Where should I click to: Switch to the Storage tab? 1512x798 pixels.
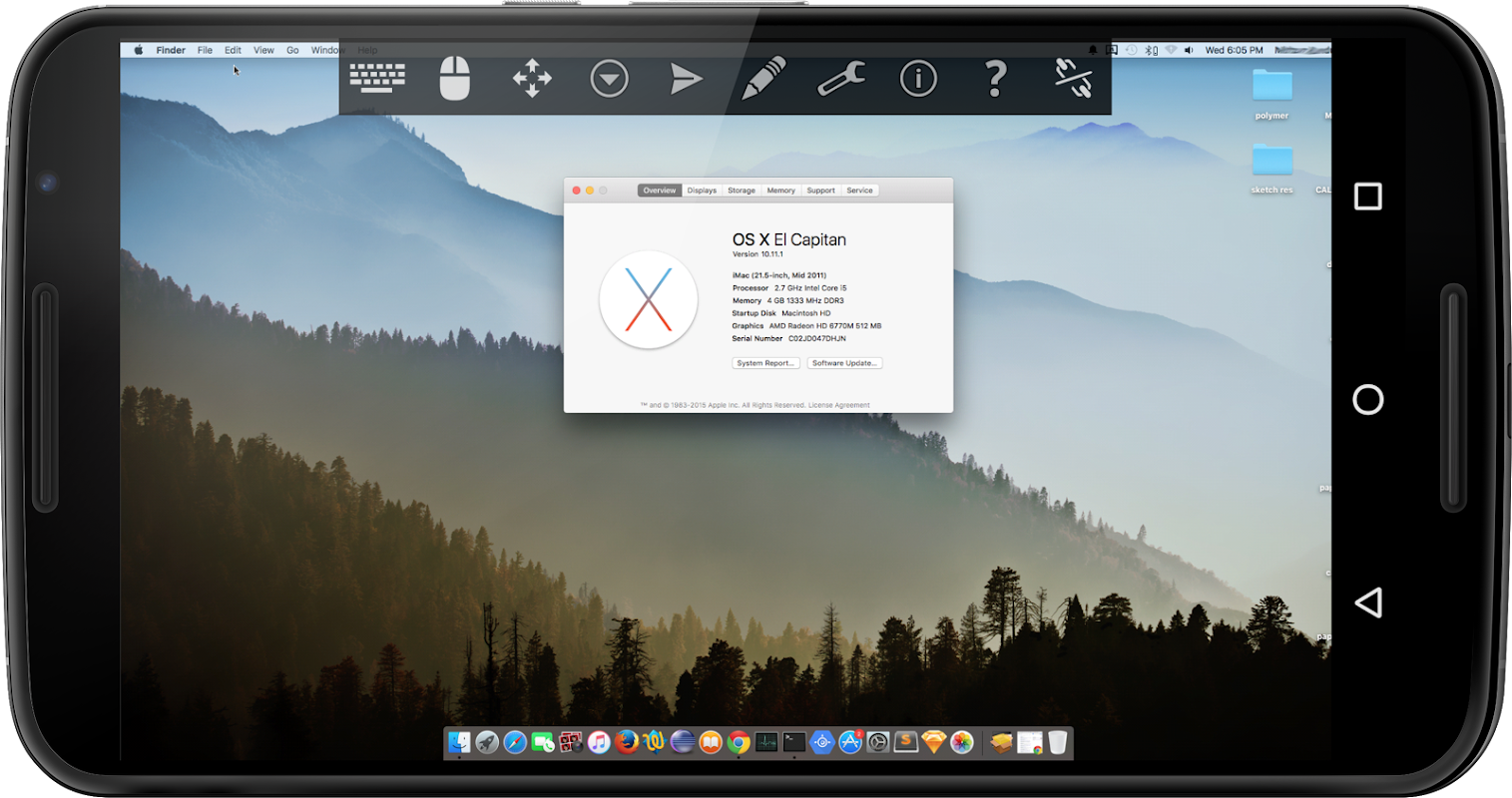coord(742,191)
